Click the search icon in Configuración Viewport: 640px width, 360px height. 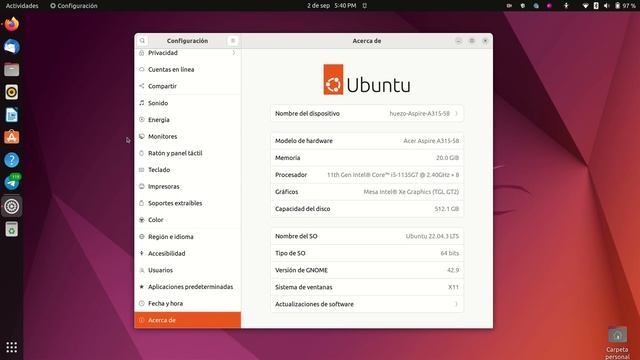tap(142, 41)
